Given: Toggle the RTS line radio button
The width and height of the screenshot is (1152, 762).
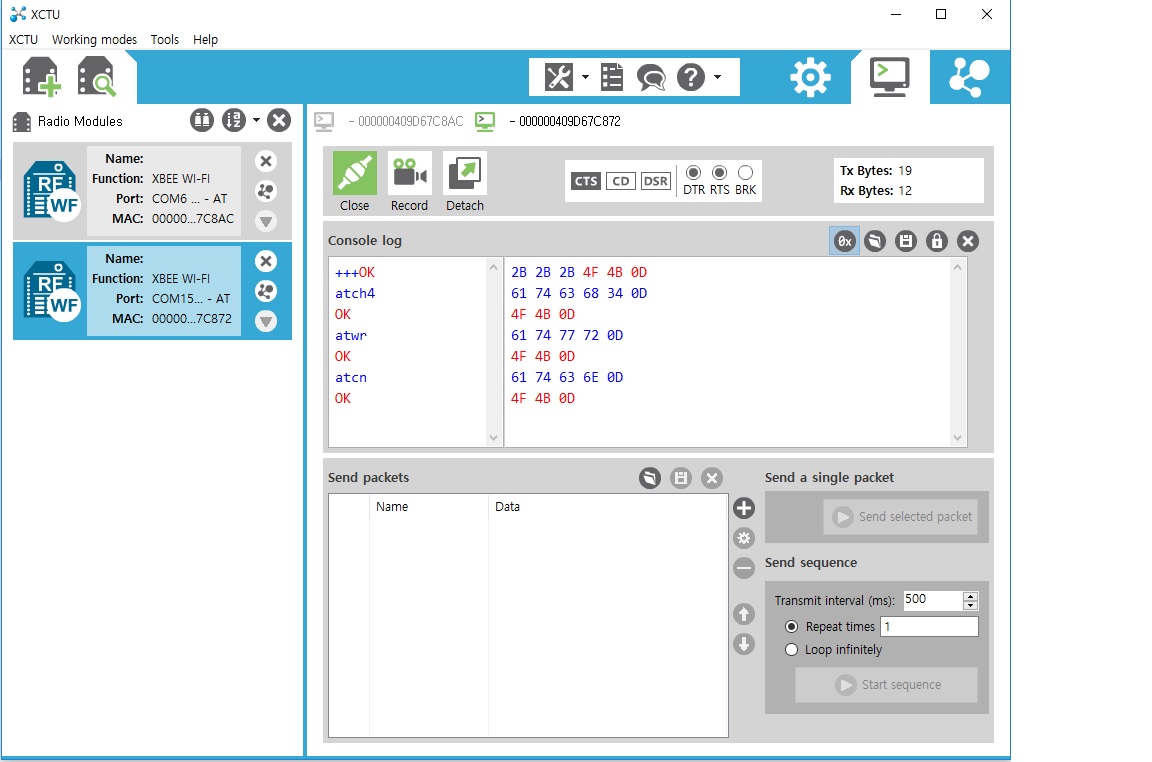Looking at the screenshot, I should (x=720, y=173).
